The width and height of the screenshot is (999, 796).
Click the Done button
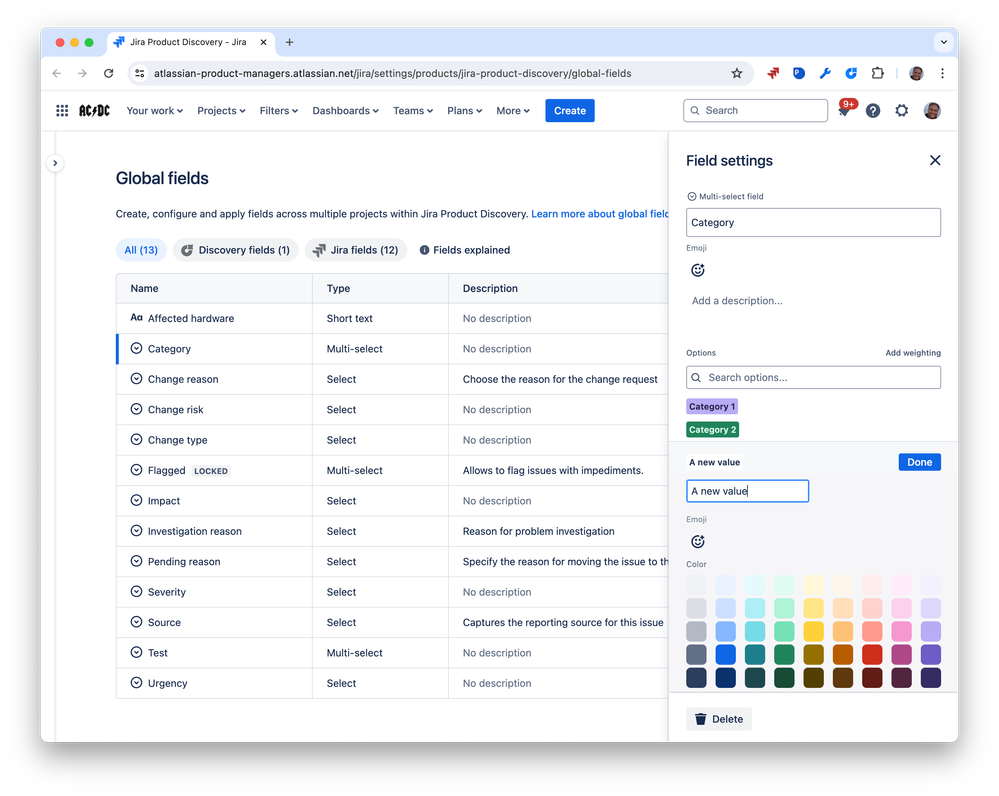tap(919, 462)
